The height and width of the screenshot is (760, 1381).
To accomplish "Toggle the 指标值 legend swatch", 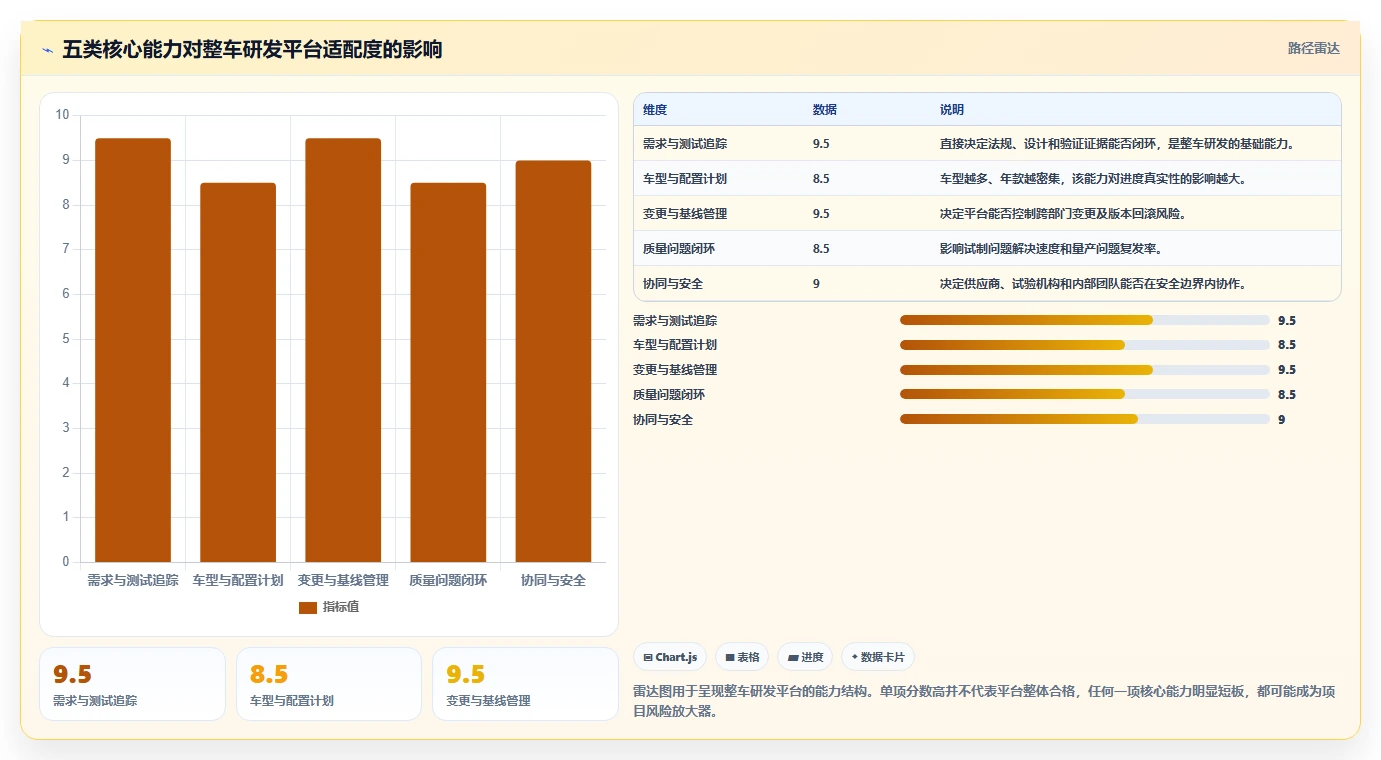I will (308, 608).
